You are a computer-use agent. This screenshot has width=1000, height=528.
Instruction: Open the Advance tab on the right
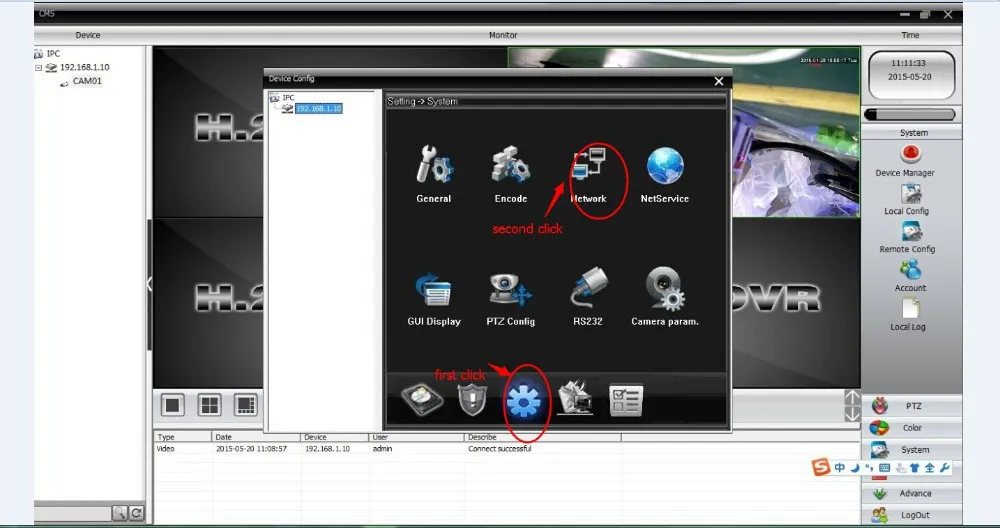click(911, 494)
